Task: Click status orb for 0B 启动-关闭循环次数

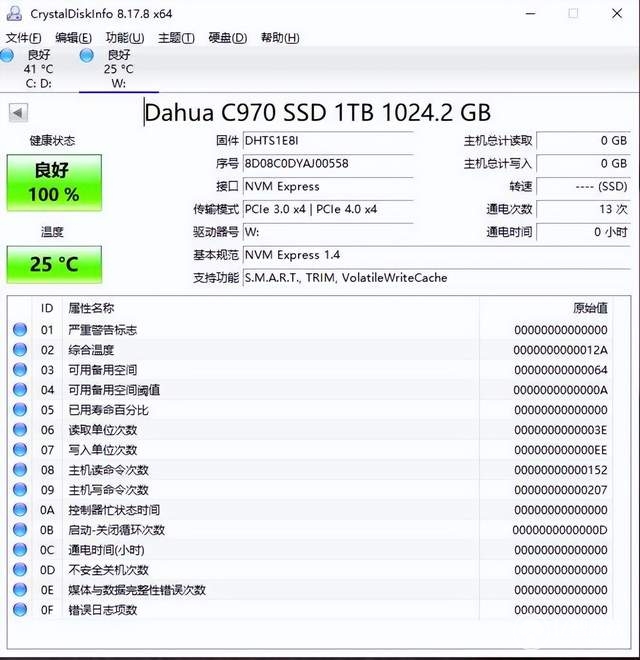Action: click(x=20, y=530)
